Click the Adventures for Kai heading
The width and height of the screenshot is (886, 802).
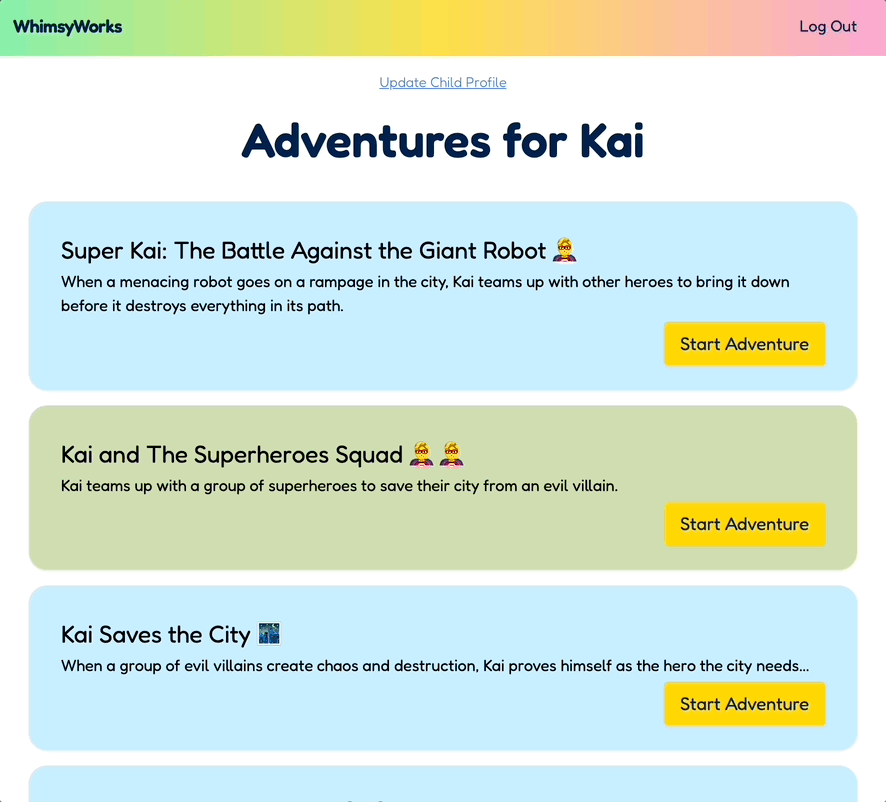pyautogui.click(x=443, y=141)
